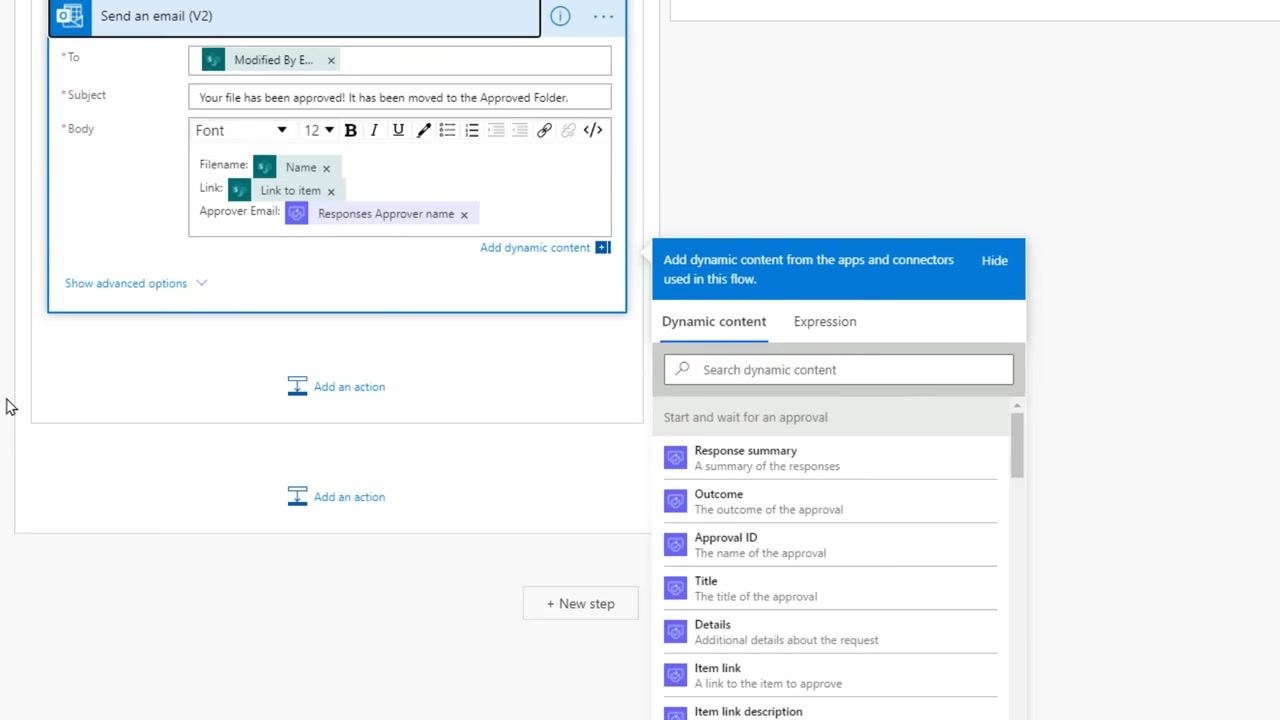Remove the Modified By Email token from To

coord(331,60)
